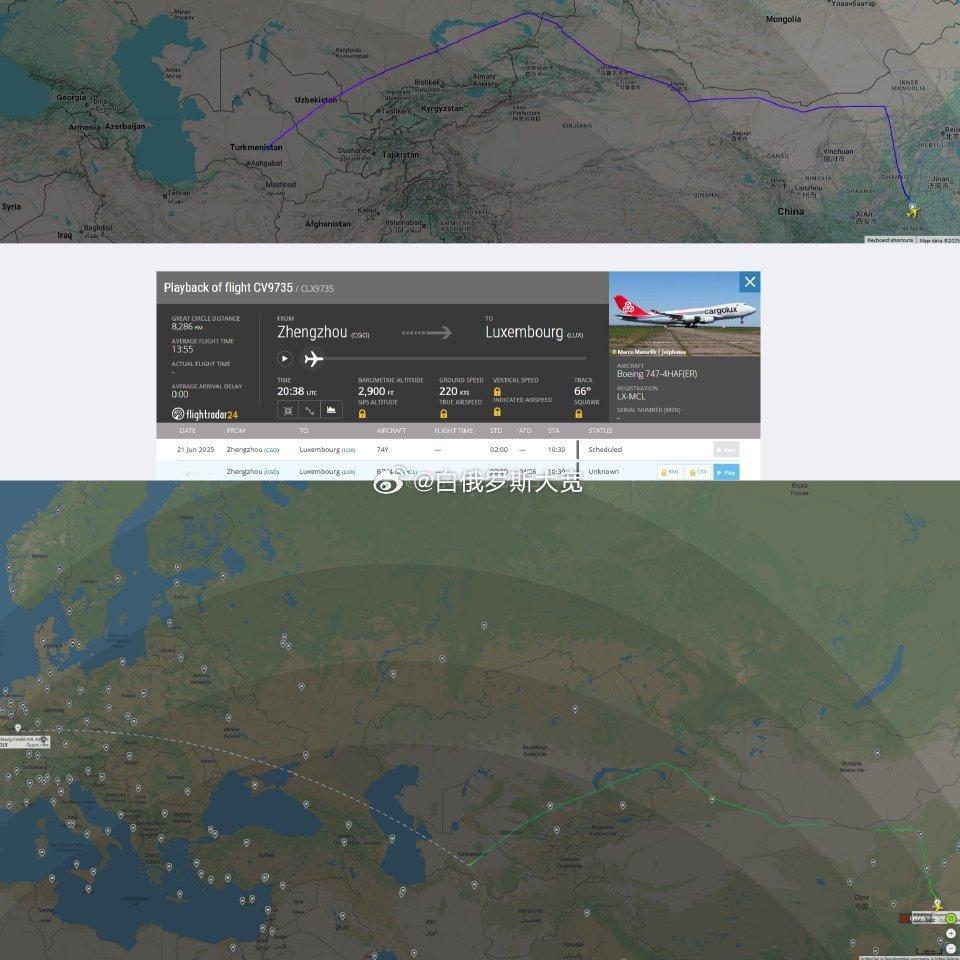Toggle the route path icon below the time
The height and width of the screenshot is (960, 960).
(x=310, y=411)
